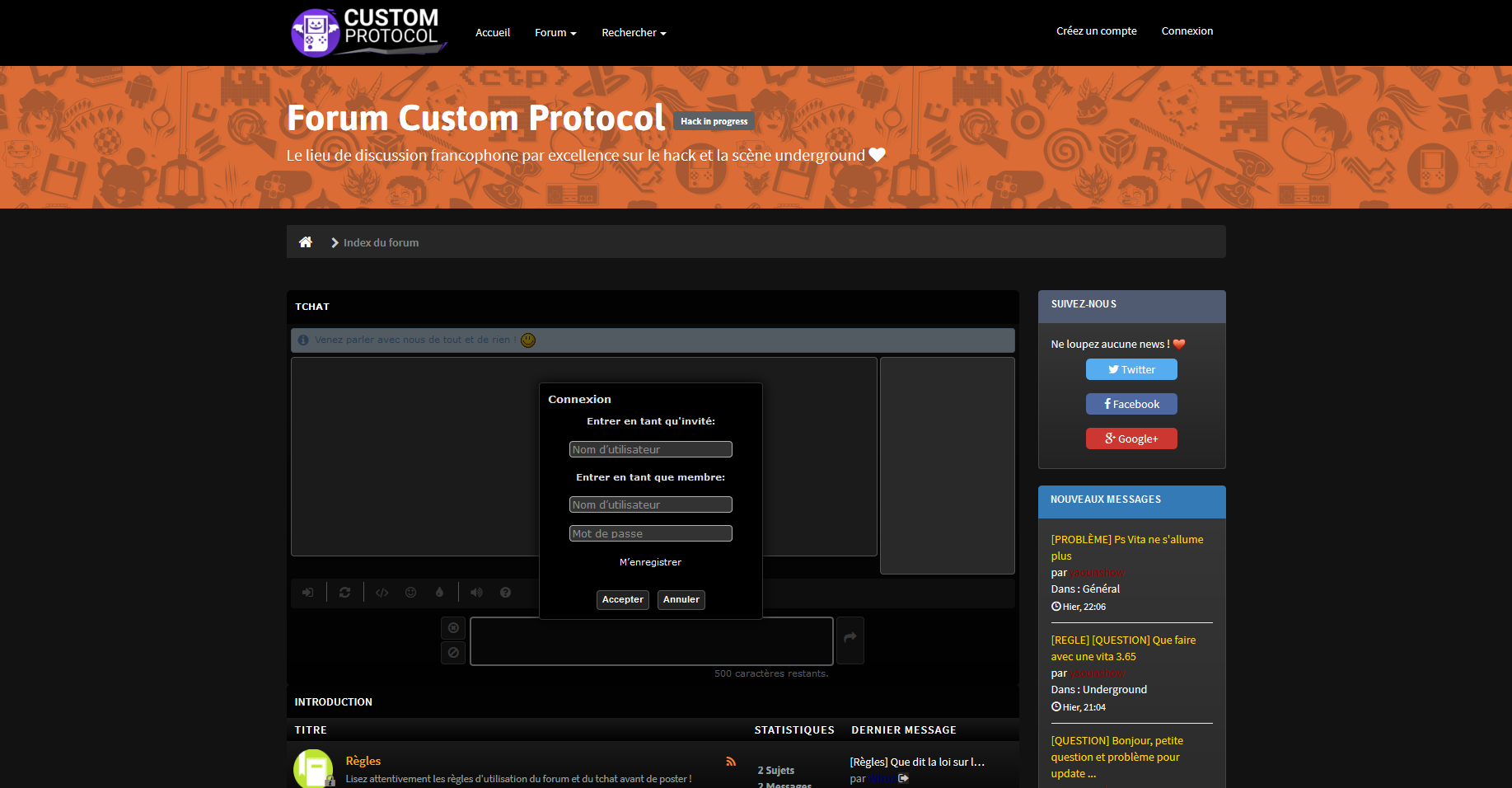Viewport: 1512px width, 788px height.
Task: Open '[REGLE] [QUESTION] Que faire' topic
Action: [x=1123, y=648]
